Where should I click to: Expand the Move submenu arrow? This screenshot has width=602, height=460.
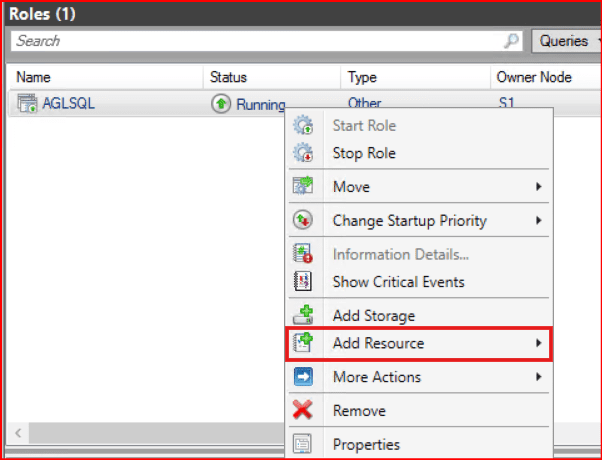click(539, 187)
